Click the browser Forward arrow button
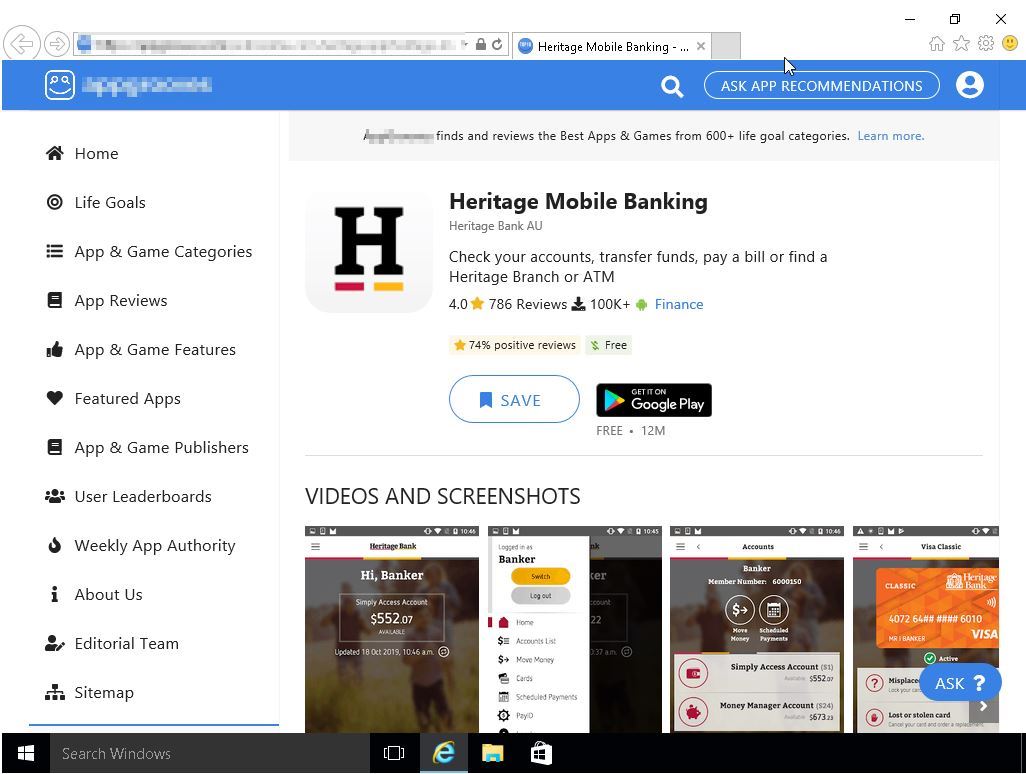This screenshot has width=1026, height=774. [57, 44]
